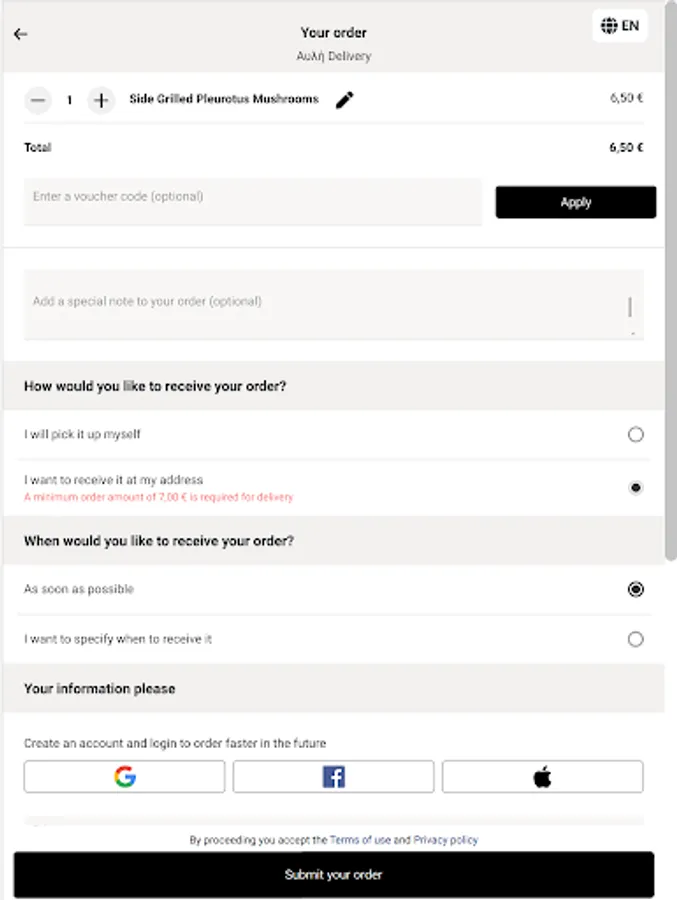
Task: Select 'I want to receive it at my address'
Action: (x=635, y=488)
